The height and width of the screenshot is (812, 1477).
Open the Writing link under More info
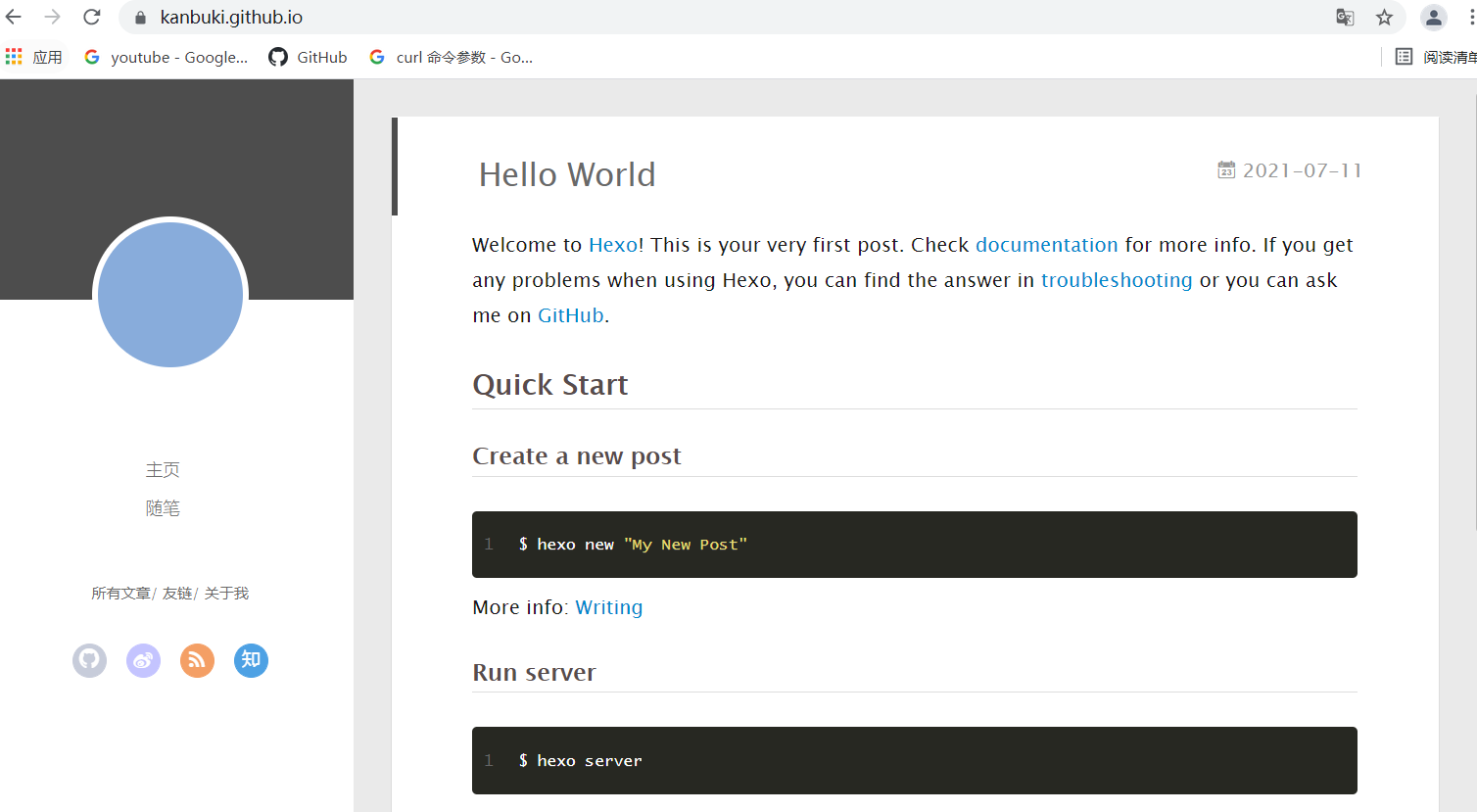[609, 607]
